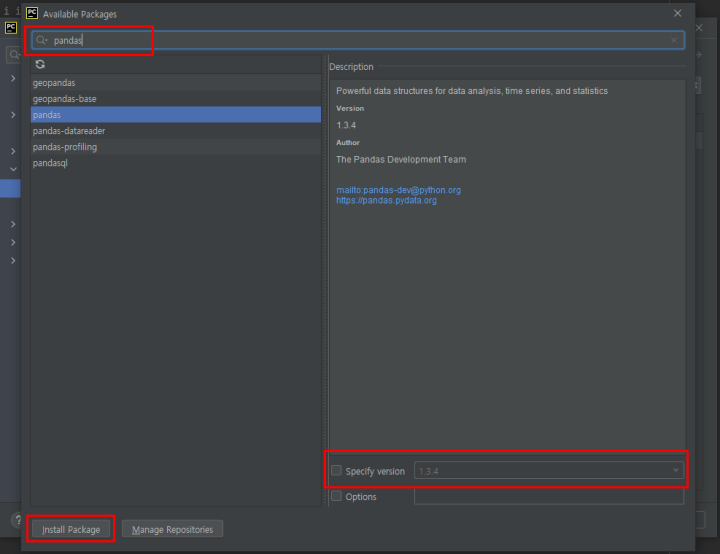Viewport: 720px width, 554px height.
Task: Pick pandasql in the package list
Action: coord(176,163)
